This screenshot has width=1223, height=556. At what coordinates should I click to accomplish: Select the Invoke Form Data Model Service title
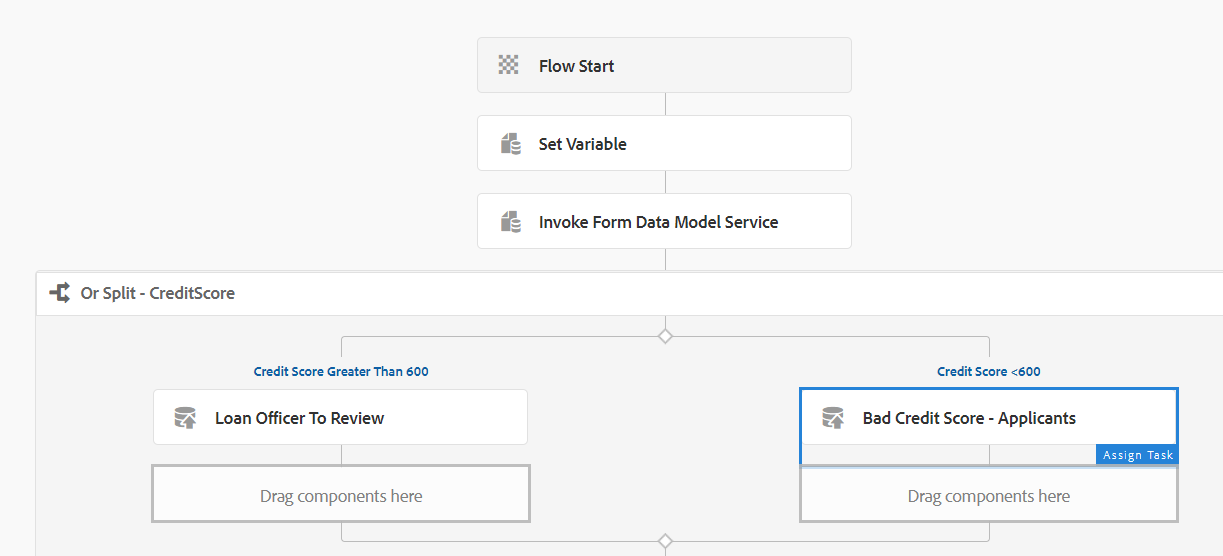tap(658, 222)
